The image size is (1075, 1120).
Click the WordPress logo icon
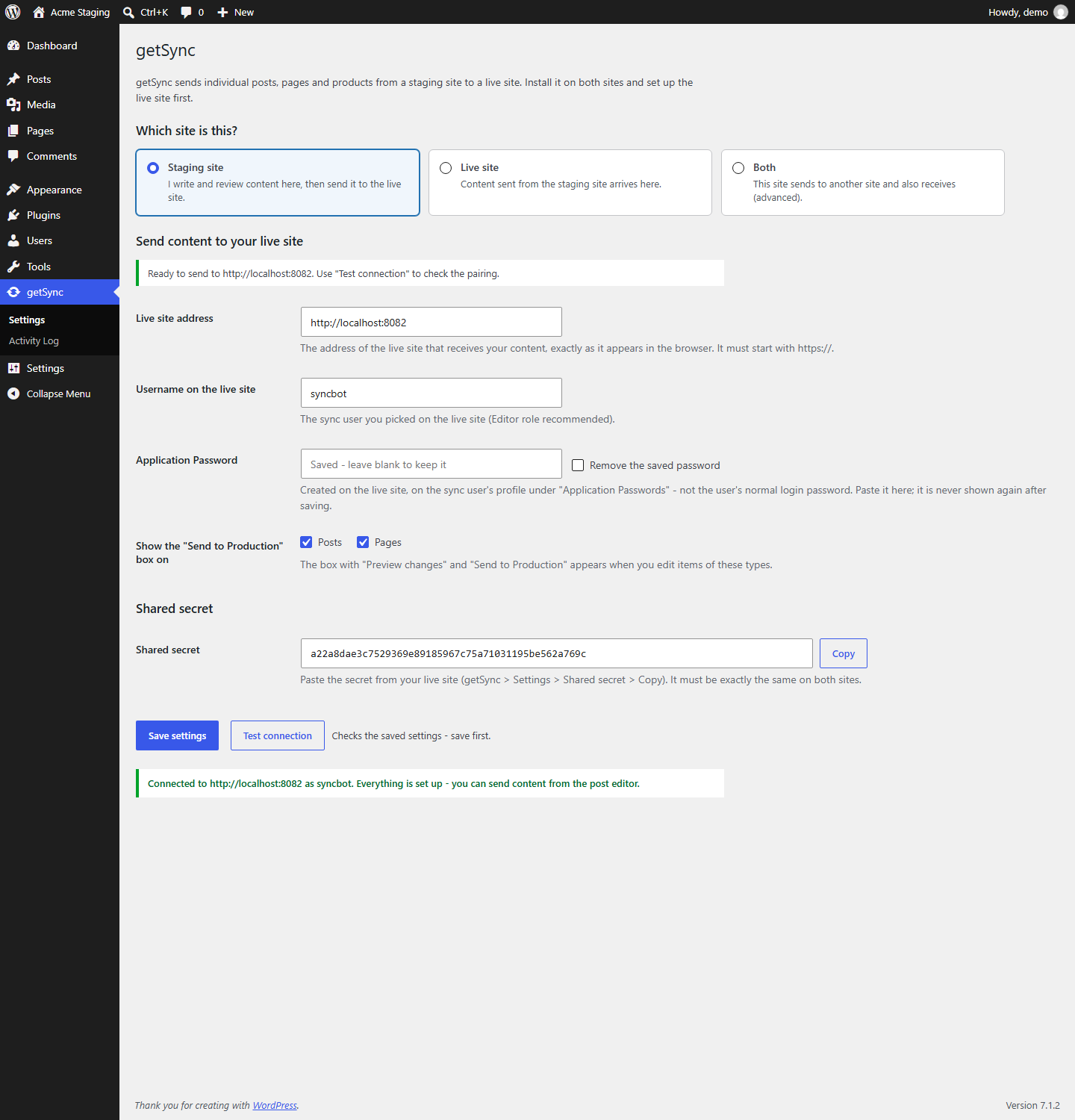[x=13, y=12]
